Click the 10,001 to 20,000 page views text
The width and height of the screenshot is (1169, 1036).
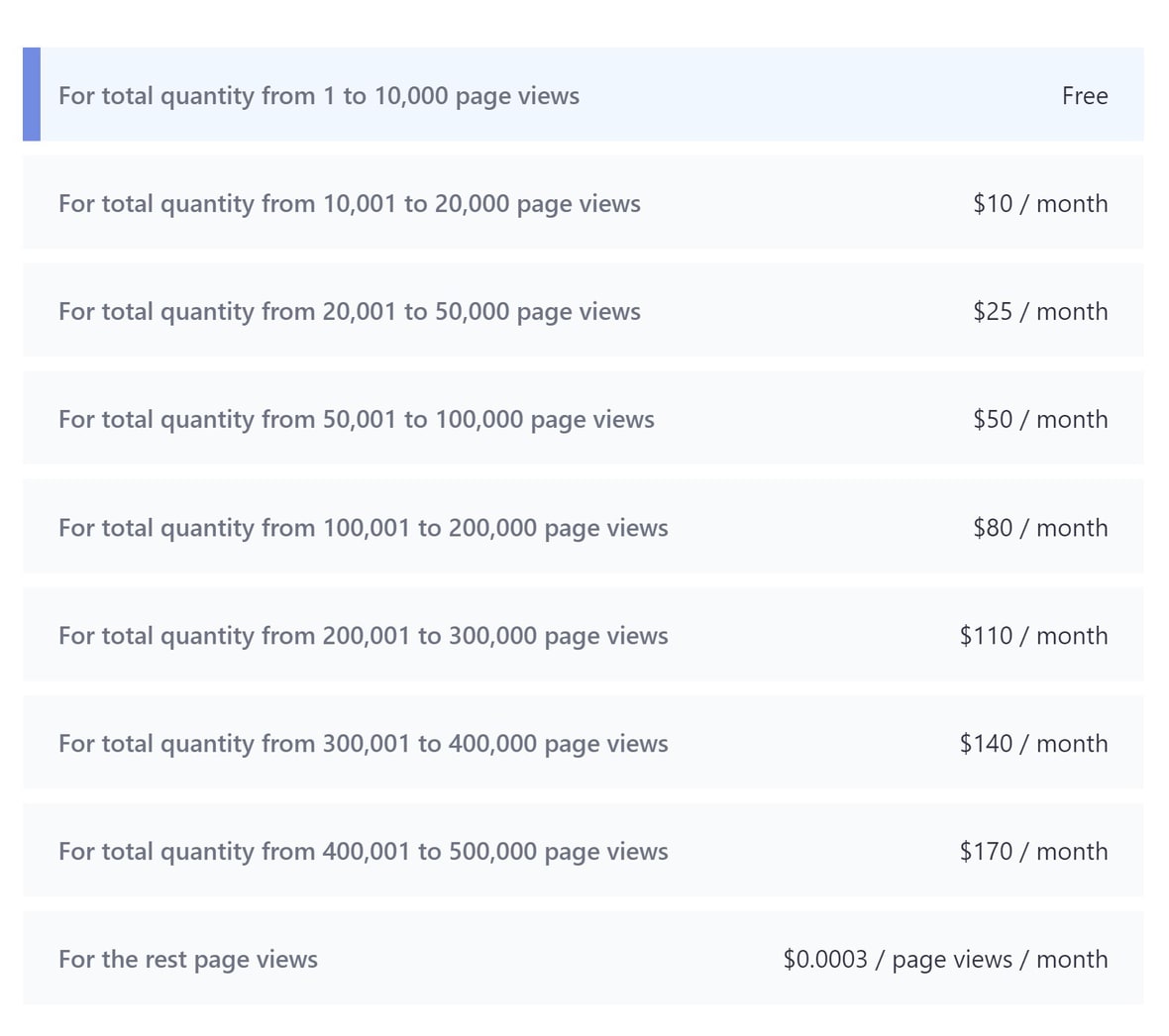point(350,203)
